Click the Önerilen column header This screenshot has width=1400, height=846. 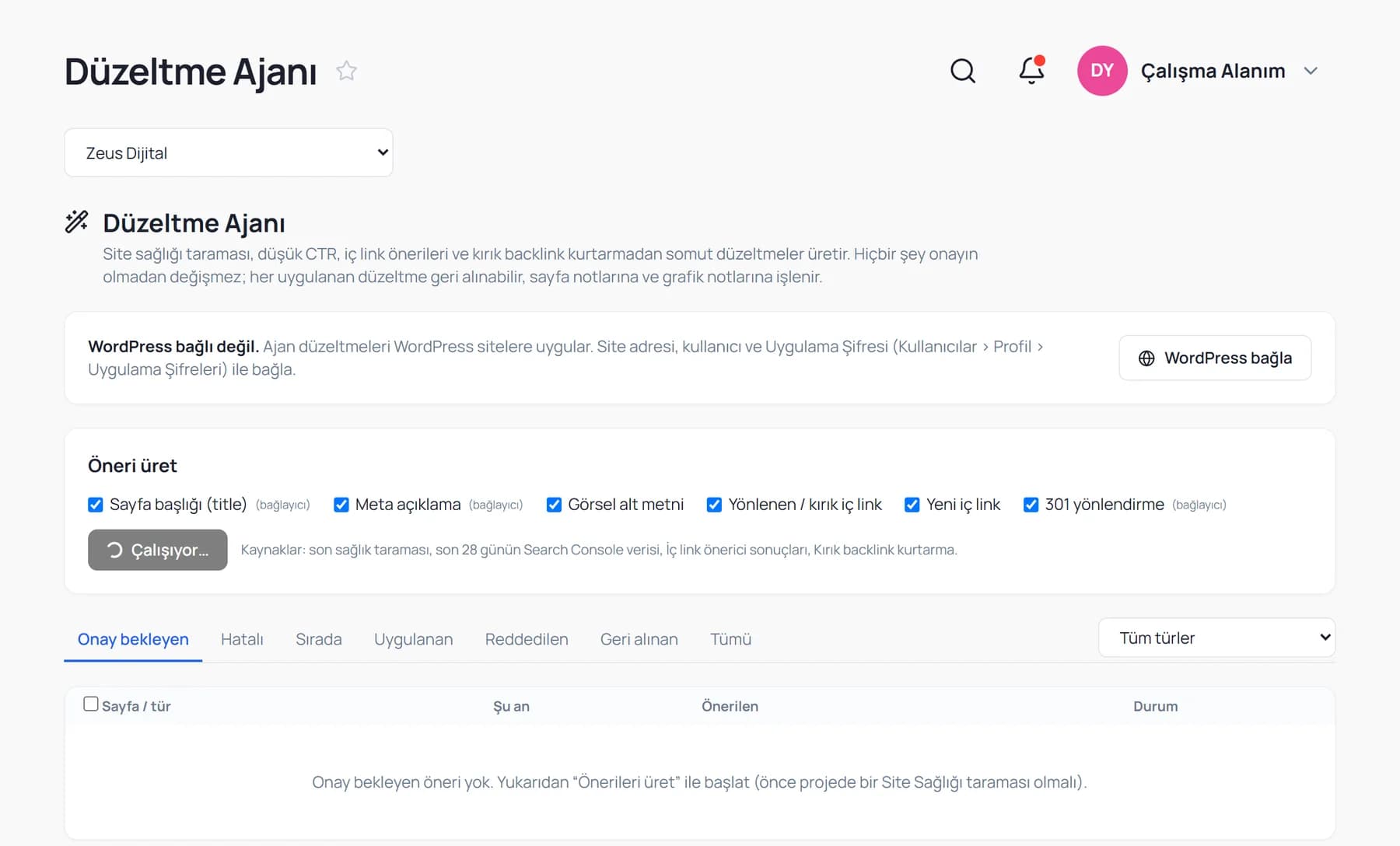pyautogui.click(x=730, y=706)
